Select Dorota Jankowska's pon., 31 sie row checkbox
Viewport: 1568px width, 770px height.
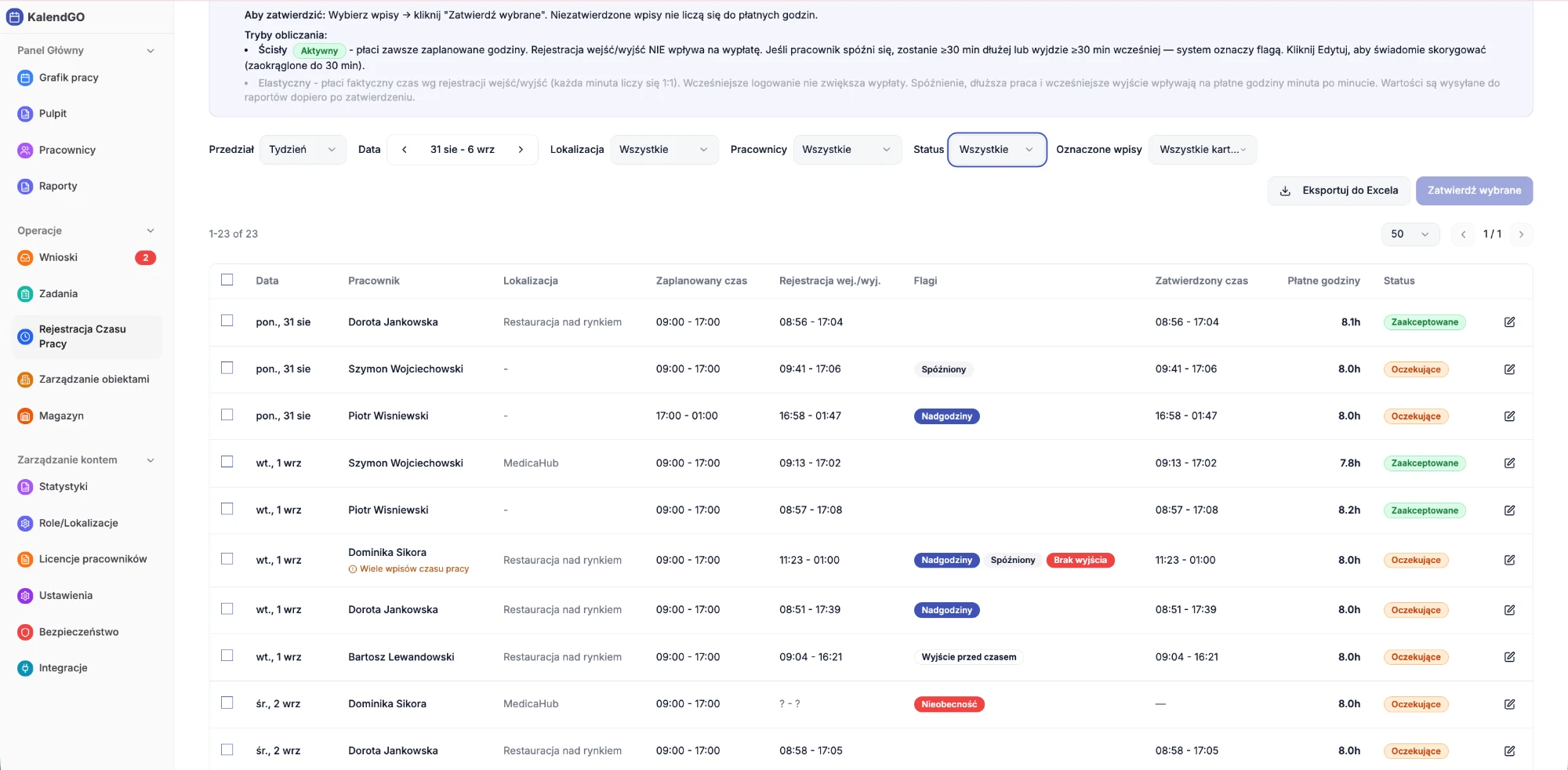tap(227, 321)
